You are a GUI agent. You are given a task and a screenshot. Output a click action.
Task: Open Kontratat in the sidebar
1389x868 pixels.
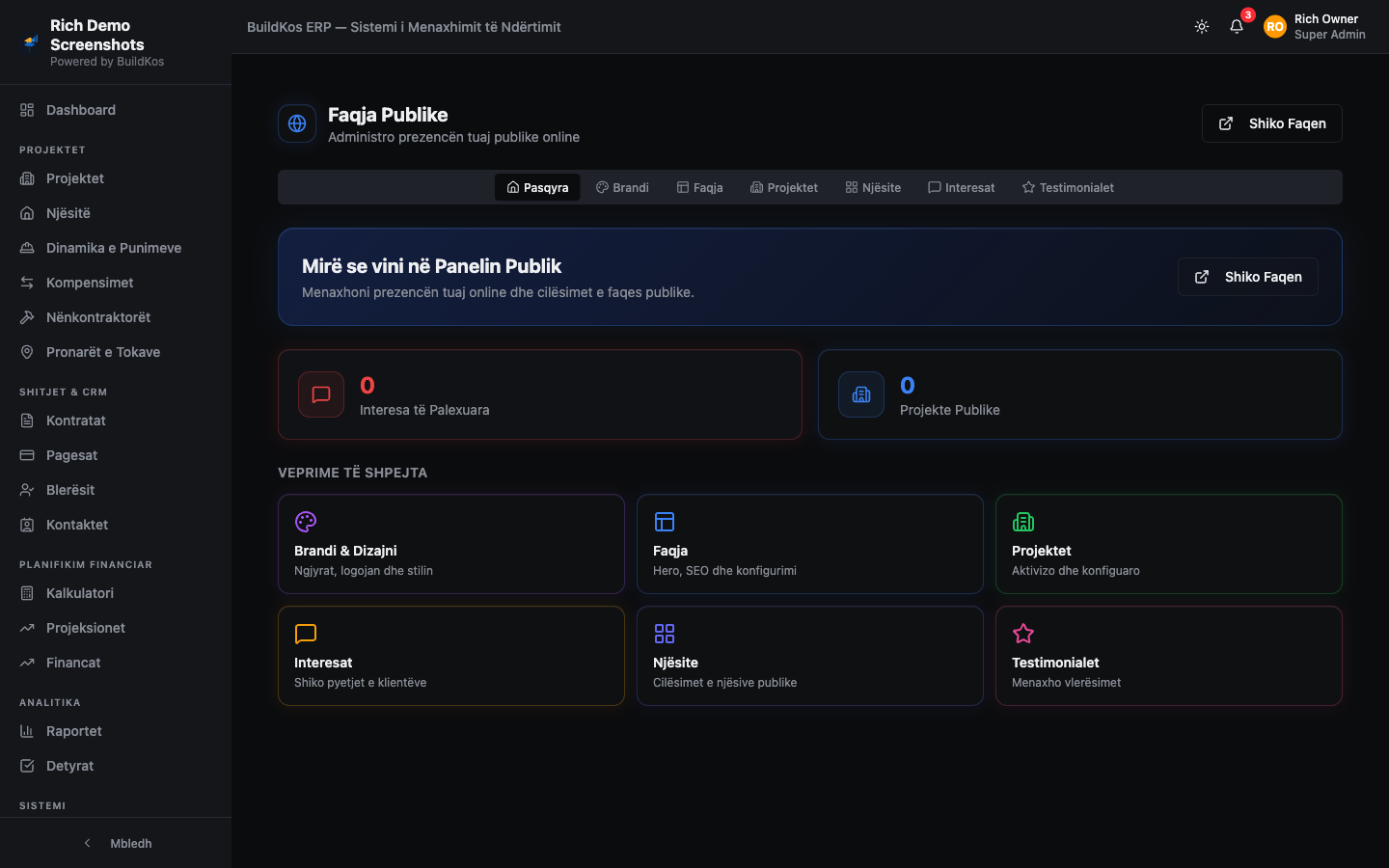point(116,420)
